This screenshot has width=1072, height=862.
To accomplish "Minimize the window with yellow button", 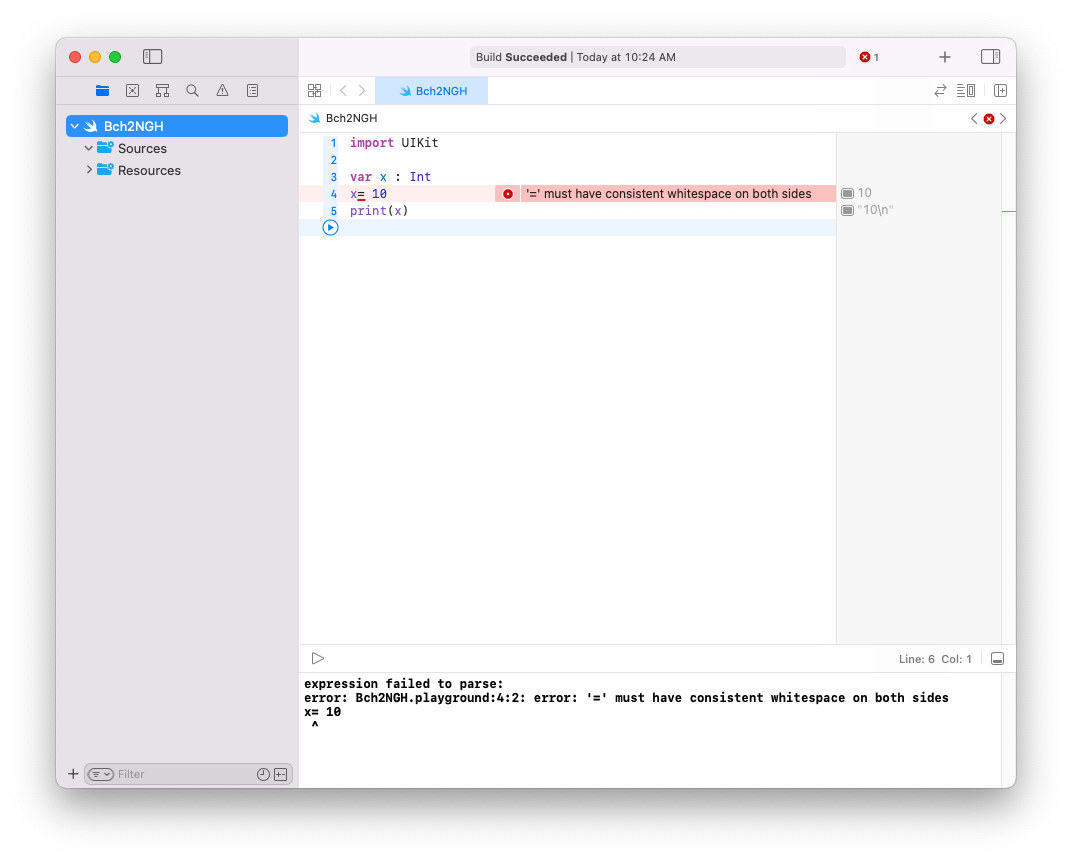I will point(95,57).
